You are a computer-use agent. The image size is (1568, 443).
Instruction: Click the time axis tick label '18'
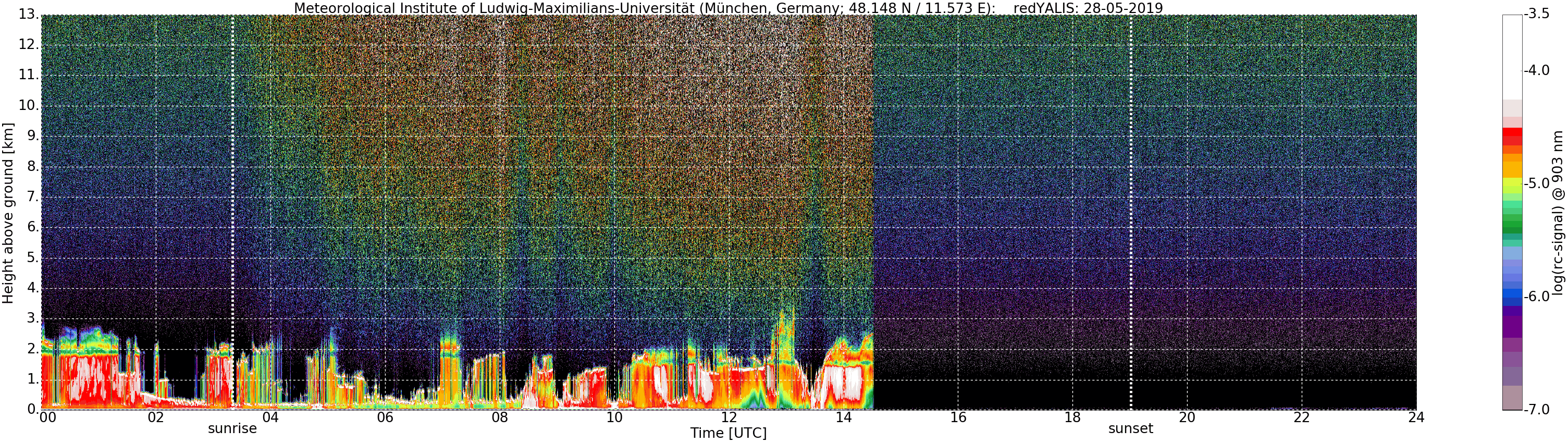click(x=1072, y=417)
